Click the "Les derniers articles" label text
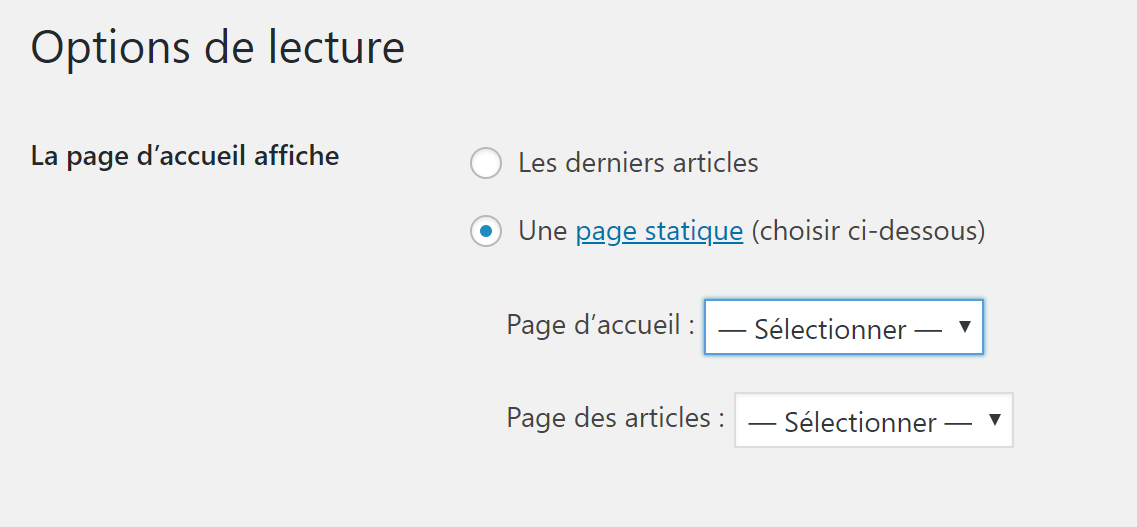Viewport: 1137px width, 527px height. coord(638,163)
